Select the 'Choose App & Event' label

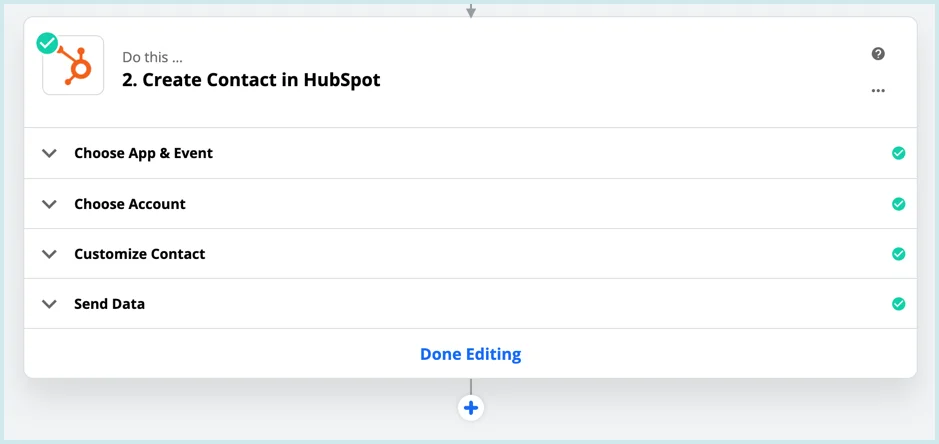click(144, 153)
